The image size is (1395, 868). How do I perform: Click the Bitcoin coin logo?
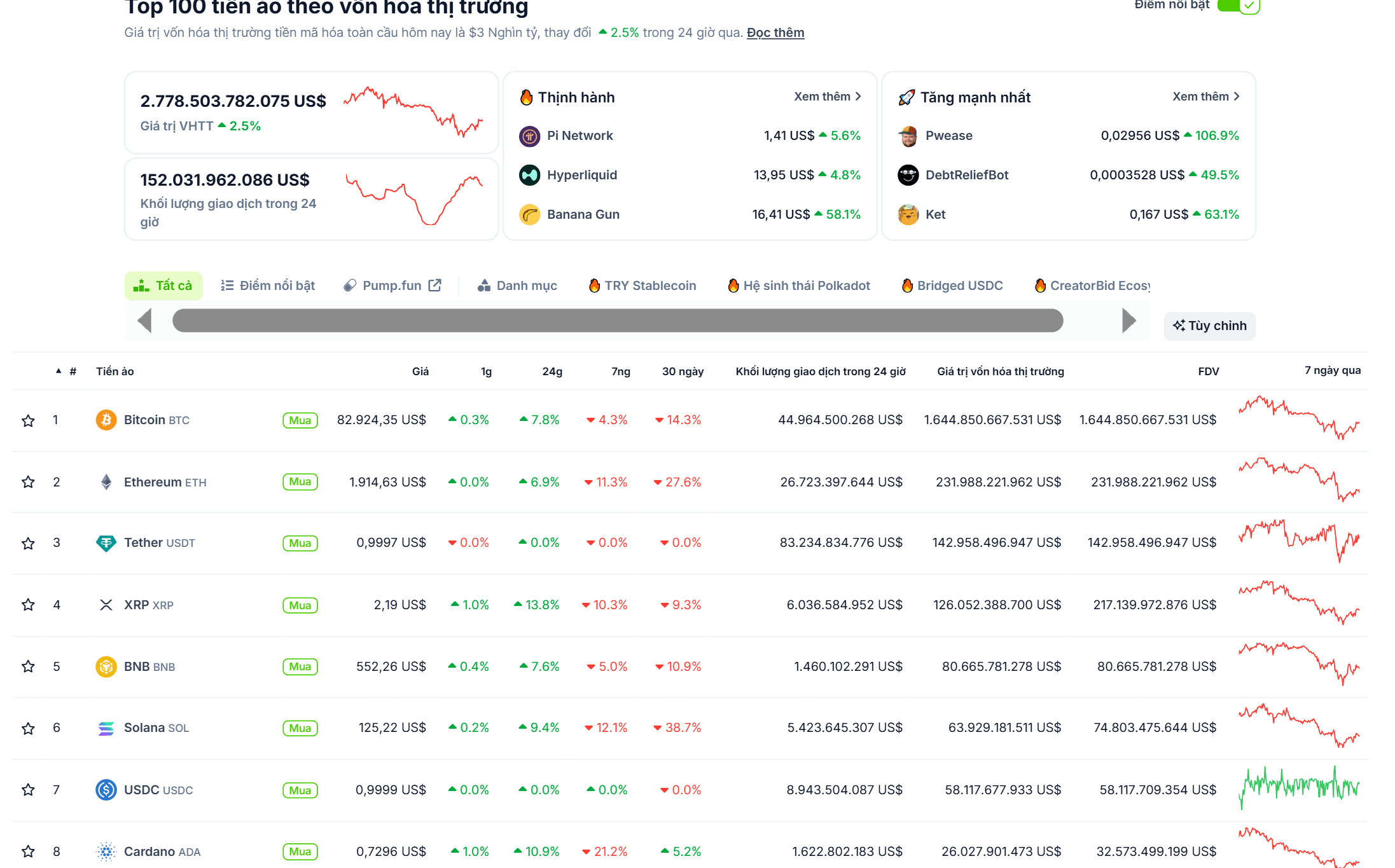106,420
